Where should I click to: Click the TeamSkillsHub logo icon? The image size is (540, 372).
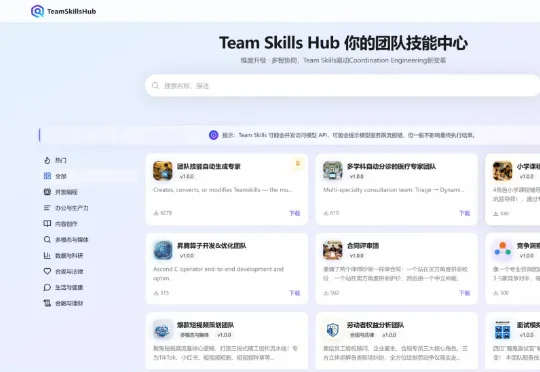pyautogui.click(x=37, y=11)
